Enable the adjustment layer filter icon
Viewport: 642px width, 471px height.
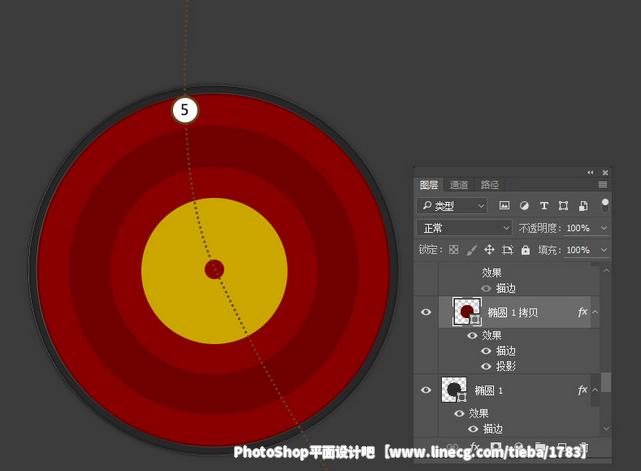tap(524, 206)
